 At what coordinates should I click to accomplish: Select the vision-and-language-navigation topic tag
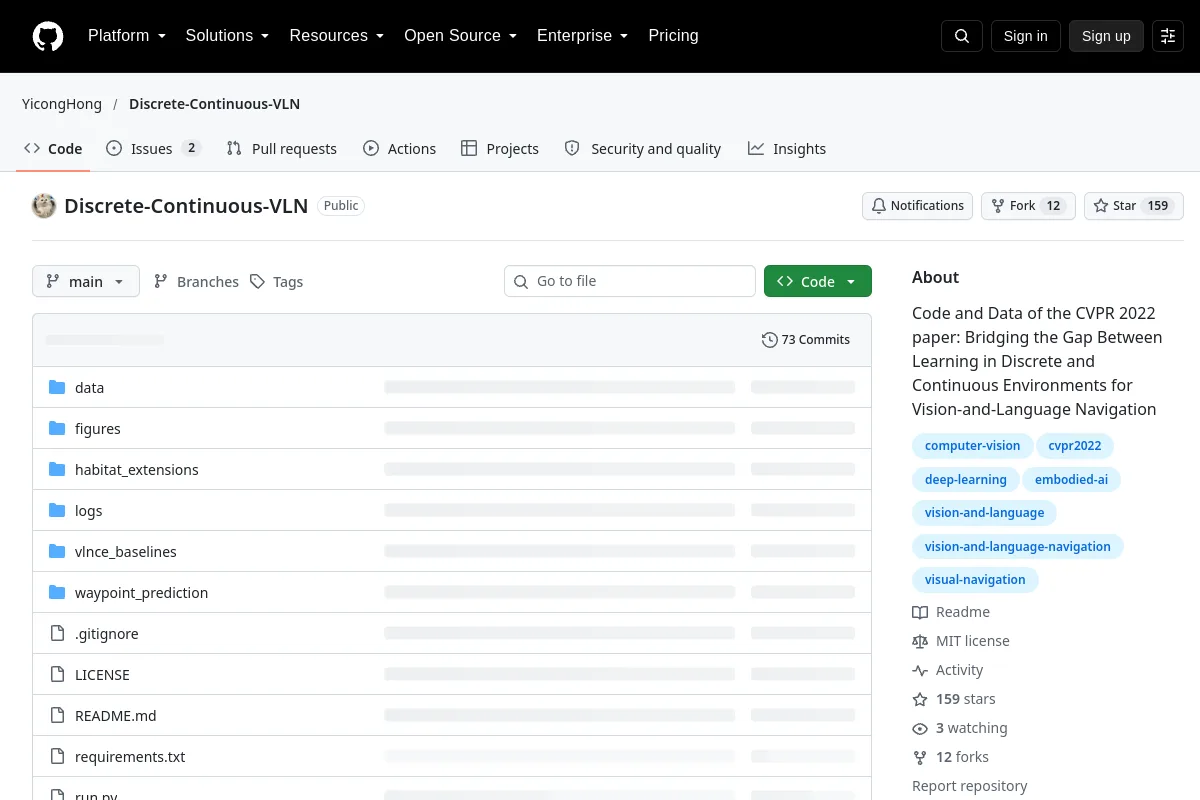pos(1018,547)
